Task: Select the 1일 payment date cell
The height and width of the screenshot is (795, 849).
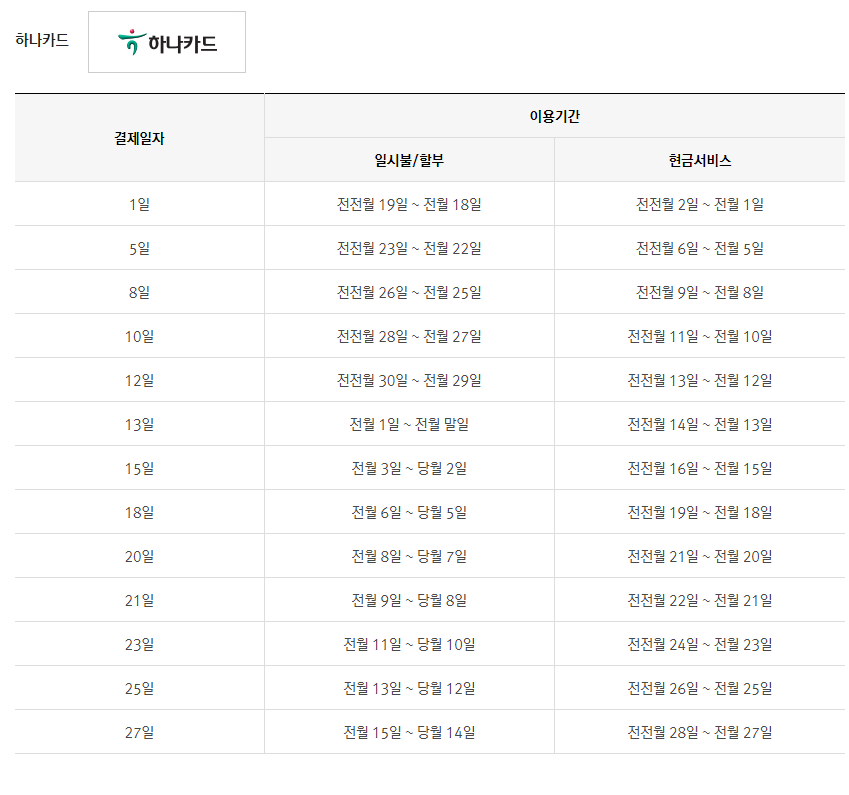Action: 139,204
